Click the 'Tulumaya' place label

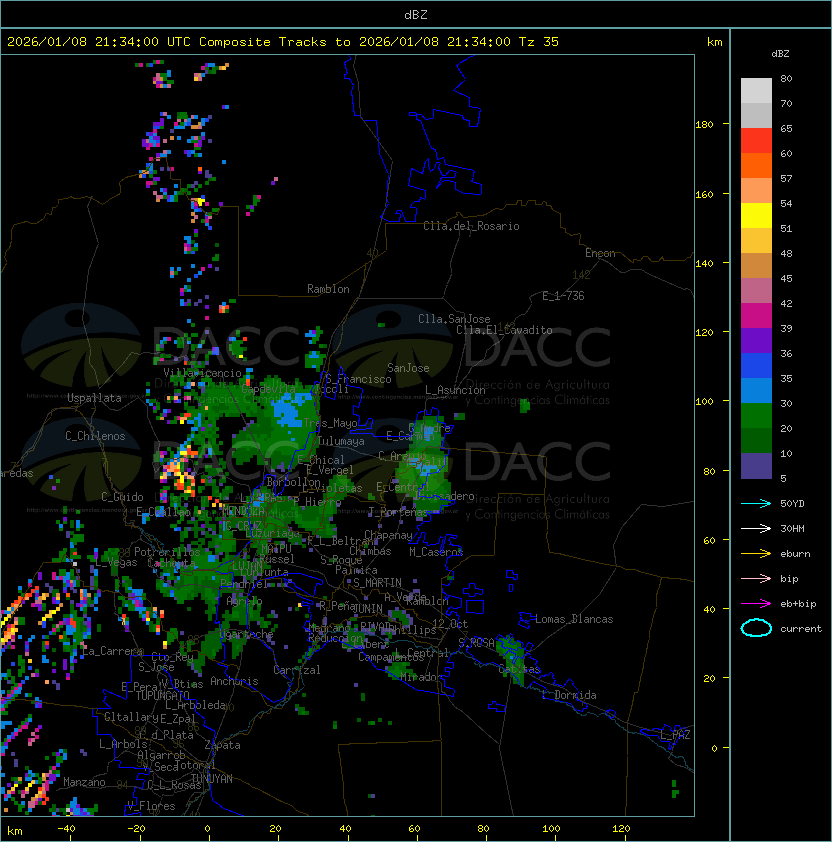click(341, 441)
